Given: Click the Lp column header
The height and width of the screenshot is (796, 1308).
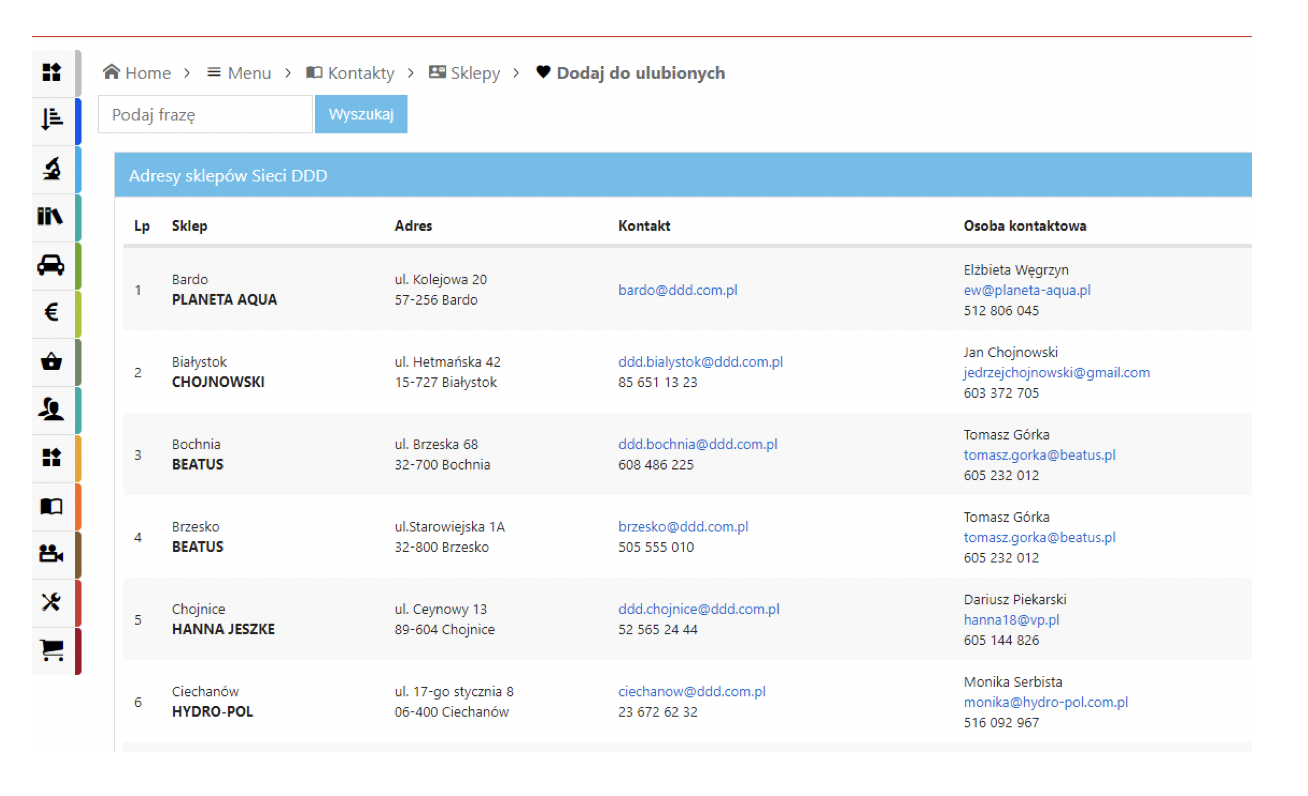Looking at the screenshot, I should 142,226.
